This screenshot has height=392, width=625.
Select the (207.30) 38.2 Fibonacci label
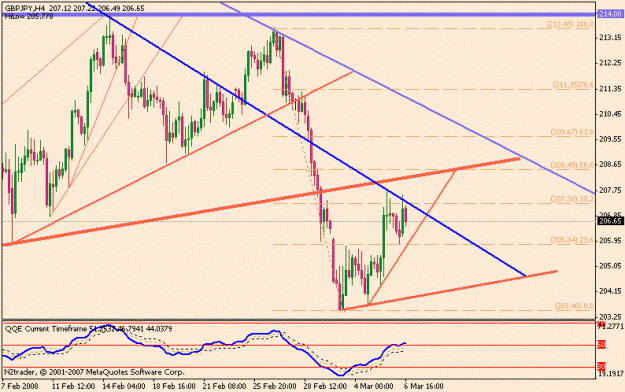coord(572,199)
